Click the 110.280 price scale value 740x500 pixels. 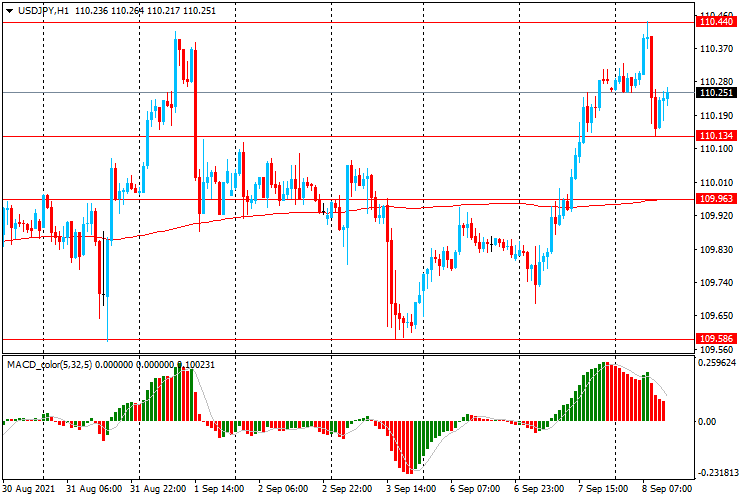[716, 82]
